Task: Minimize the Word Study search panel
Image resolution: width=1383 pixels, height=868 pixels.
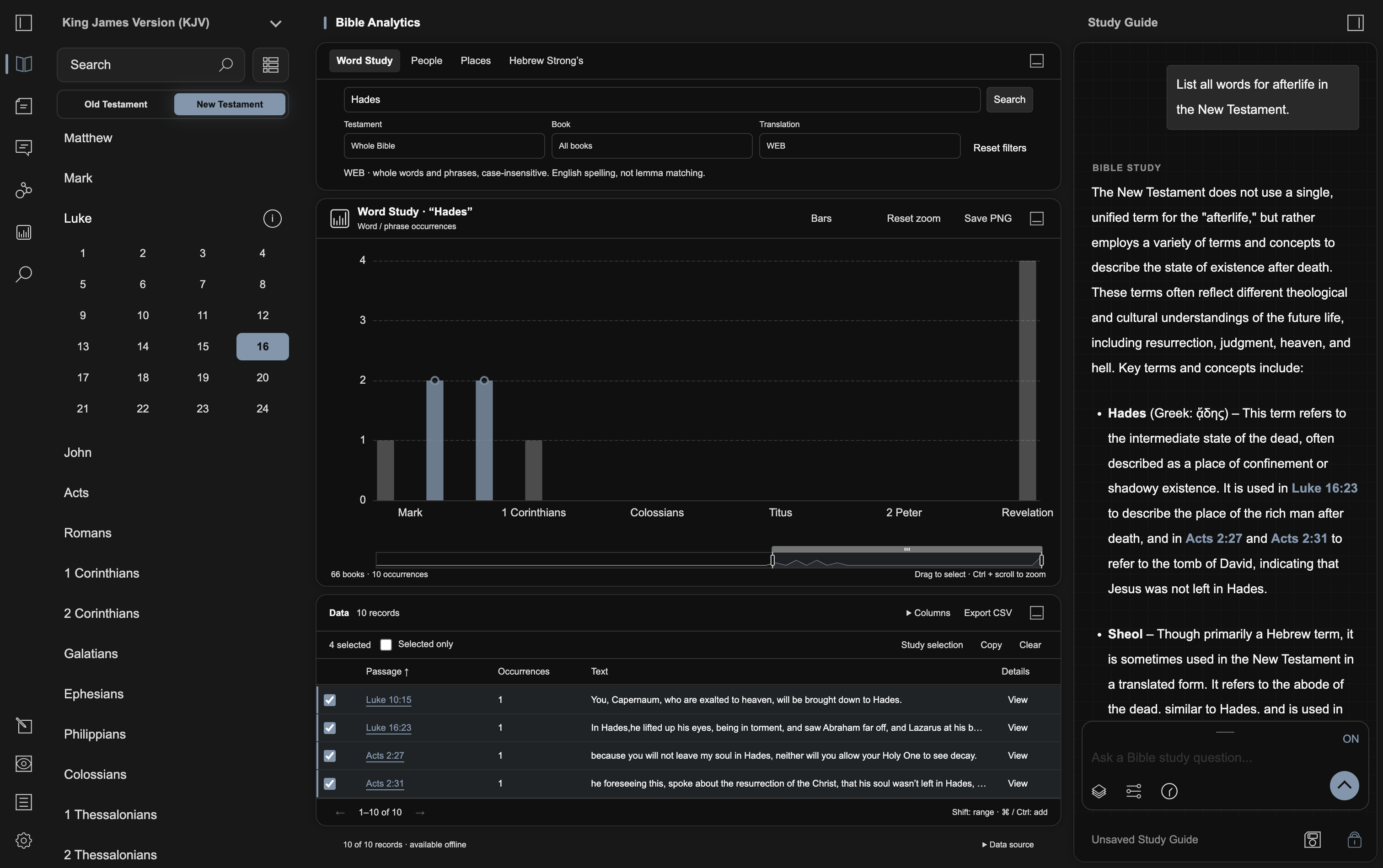Action: (x=1036, y=60)
